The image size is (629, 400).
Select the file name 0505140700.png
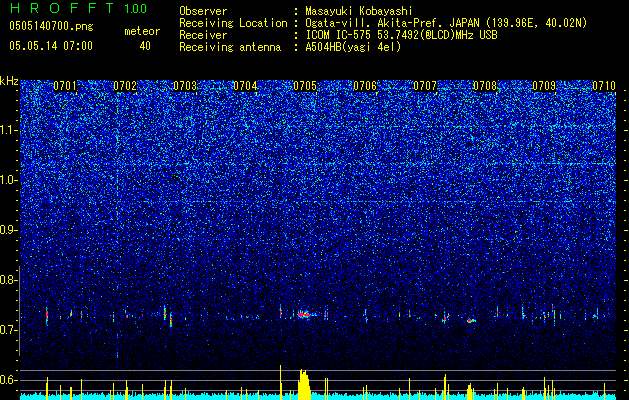(x=51, y=26)
